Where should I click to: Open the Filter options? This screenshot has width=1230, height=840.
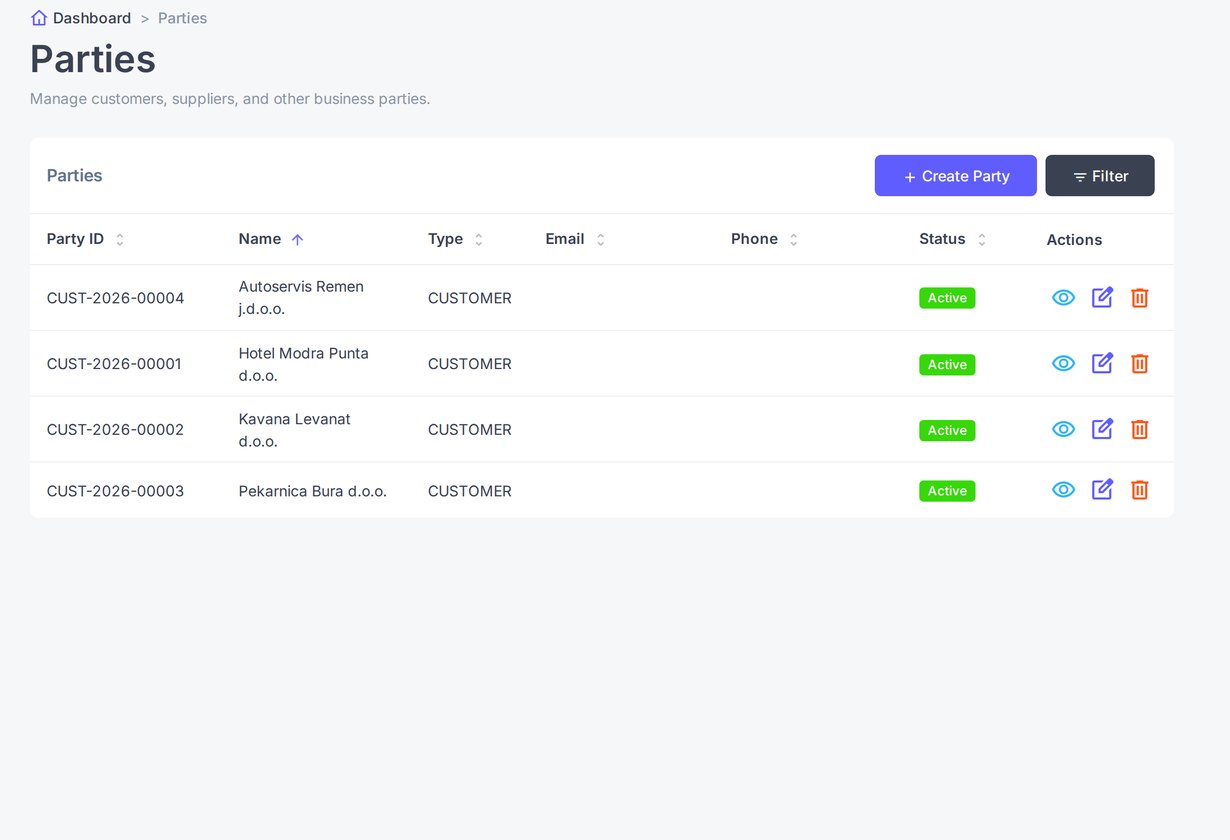click(x=1100, y=176)
